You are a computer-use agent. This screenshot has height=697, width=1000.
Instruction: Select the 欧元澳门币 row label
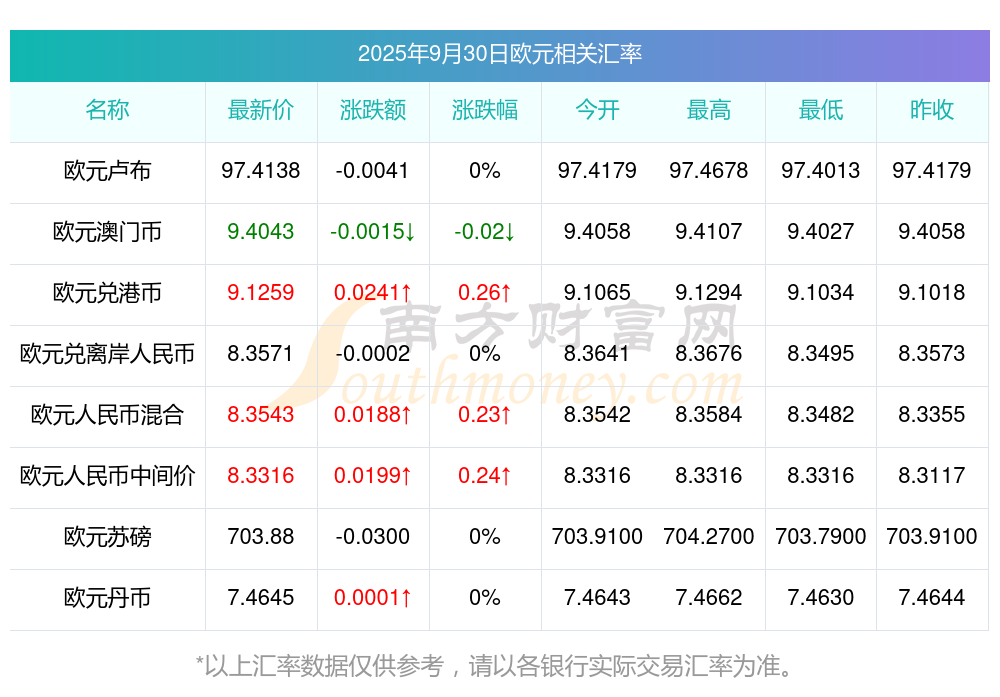click(107, 232)
